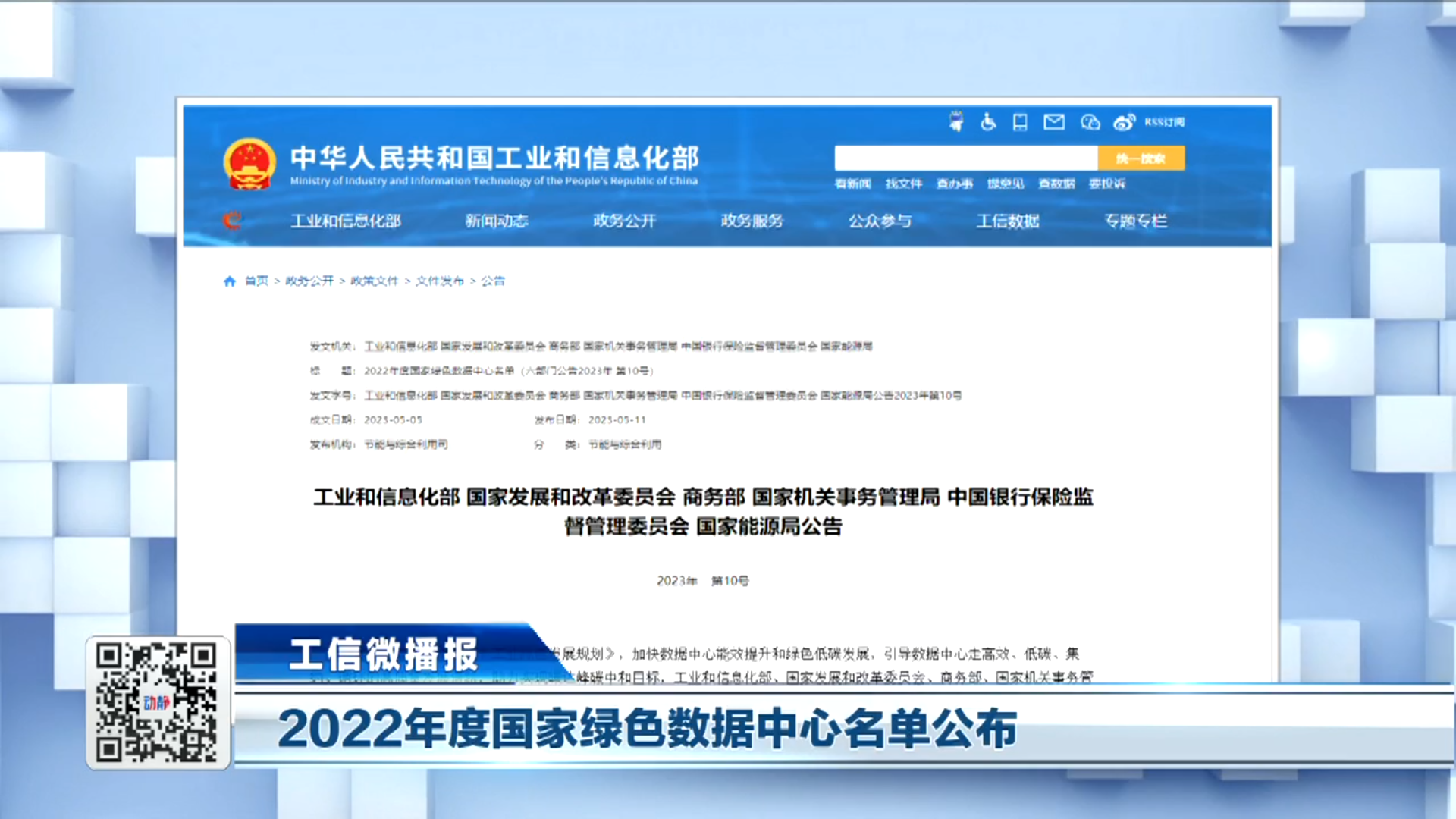Viewport: 1456px width, 819px height.
Task: Click RSS订阅 subscription link
Action: tap(1165, 122)
